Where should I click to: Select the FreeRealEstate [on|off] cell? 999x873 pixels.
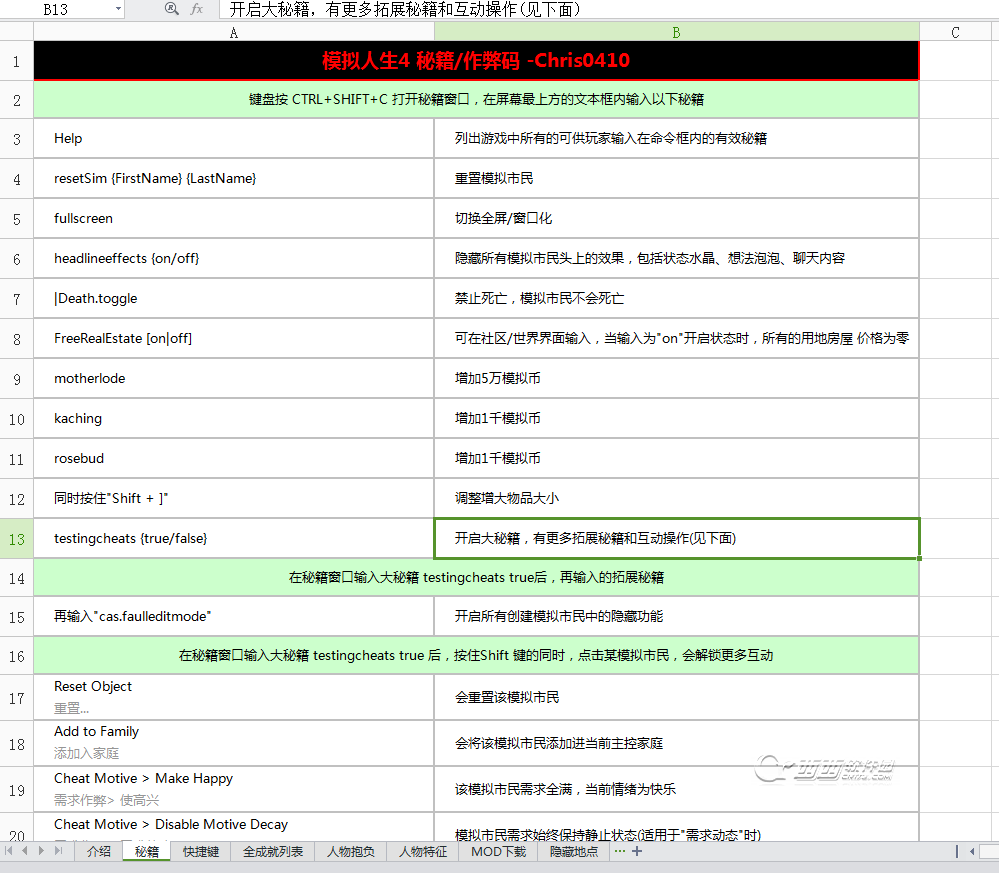pos(234,338)
